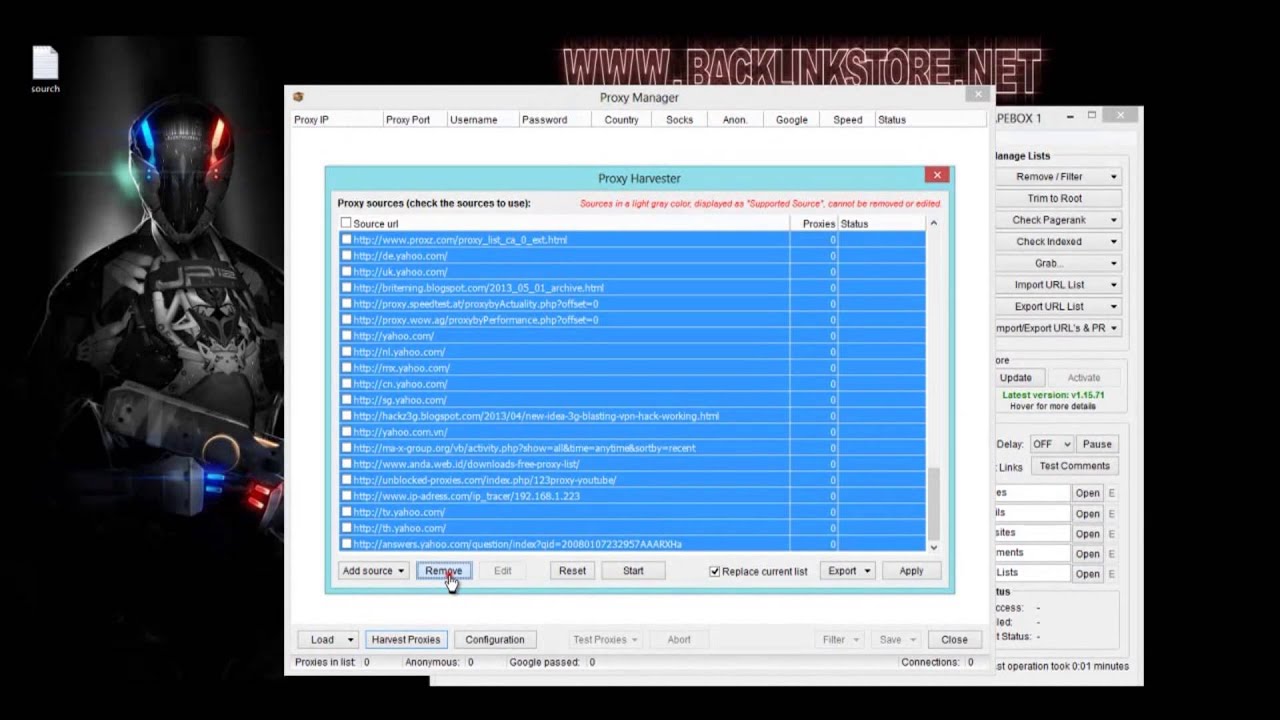Open the Add source dropdown
Viewport: 1280px width, 720px height.
[373, 571]
